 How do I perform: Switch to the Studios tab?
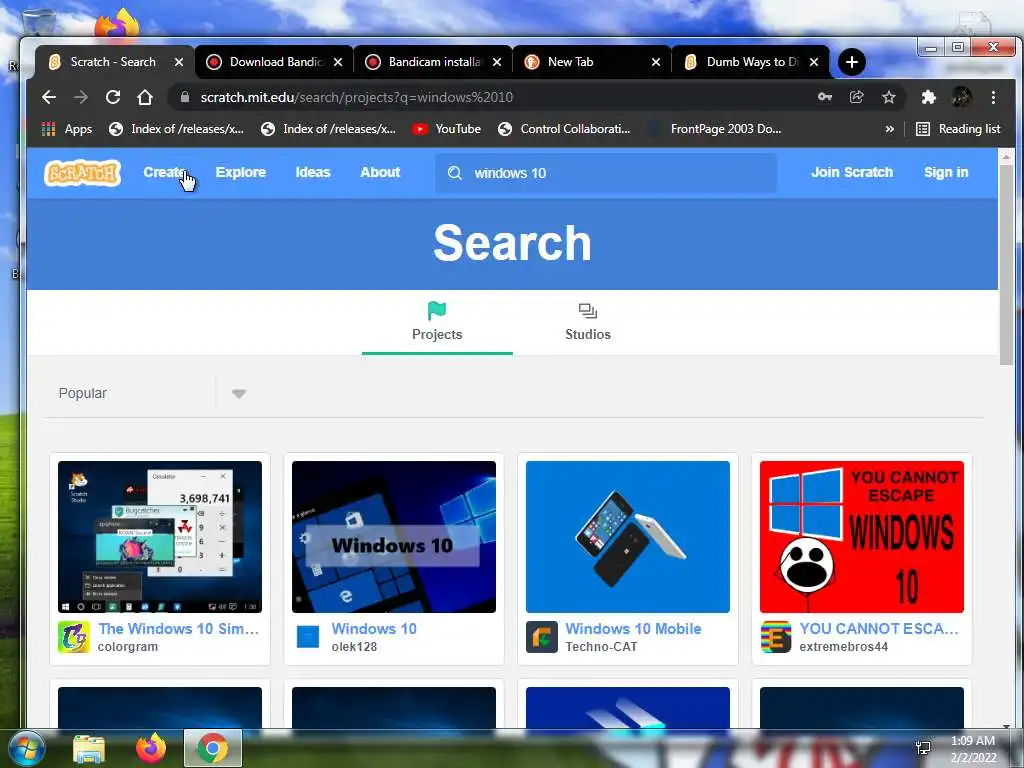(x=588, y=322)
